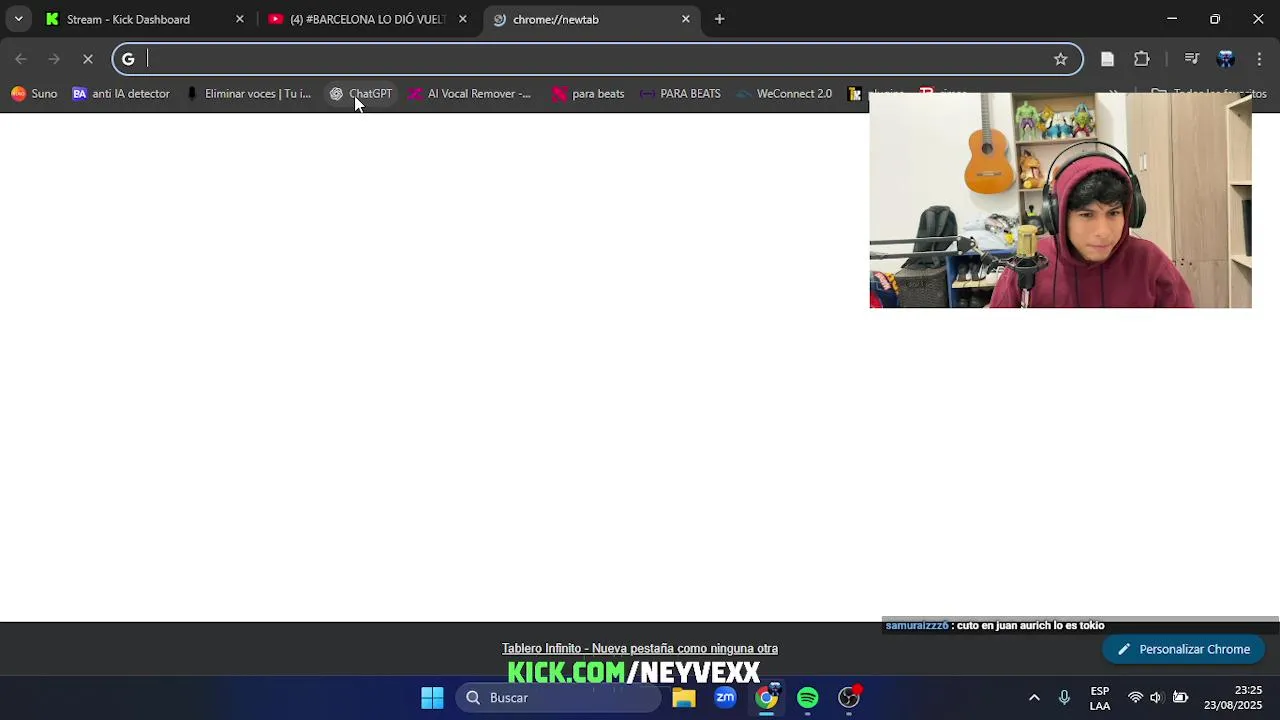Click the microphone tray icon
Viewport: 1280px width, 720px height.
1064,698
